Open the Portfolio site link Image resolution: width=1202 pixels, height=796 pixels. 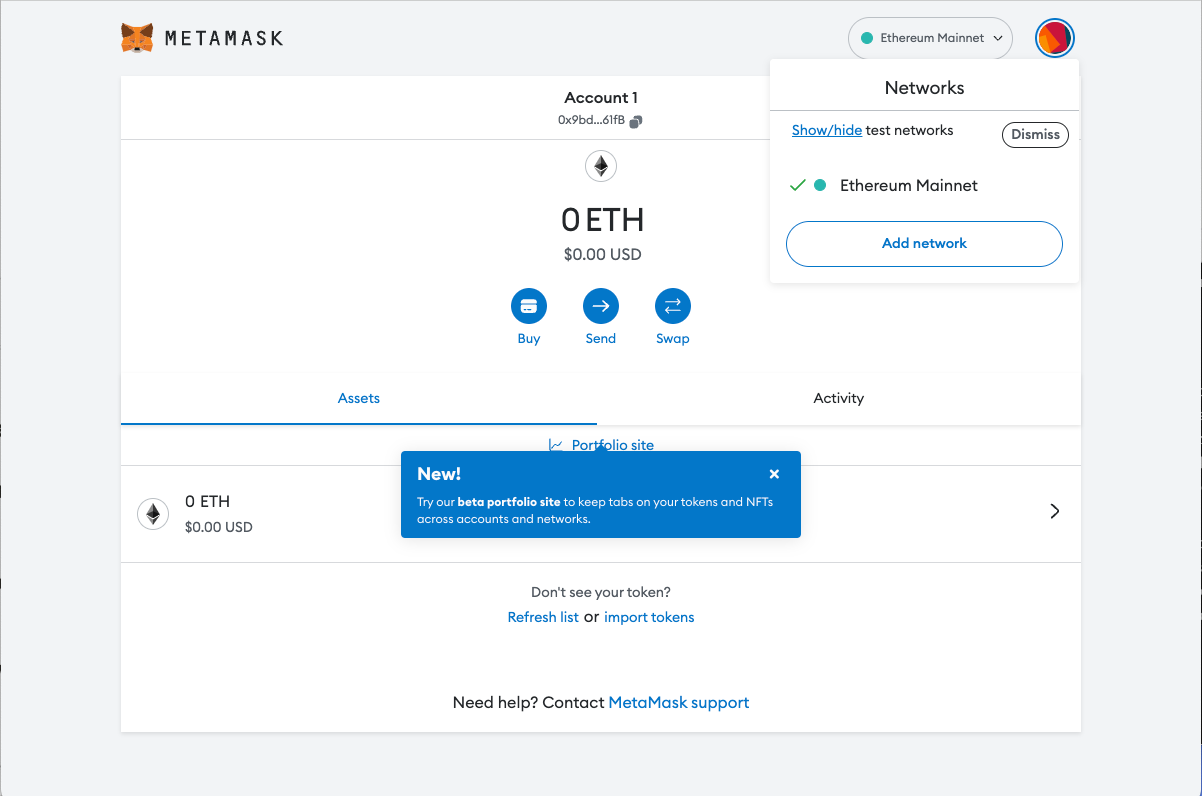pos(601,445)
